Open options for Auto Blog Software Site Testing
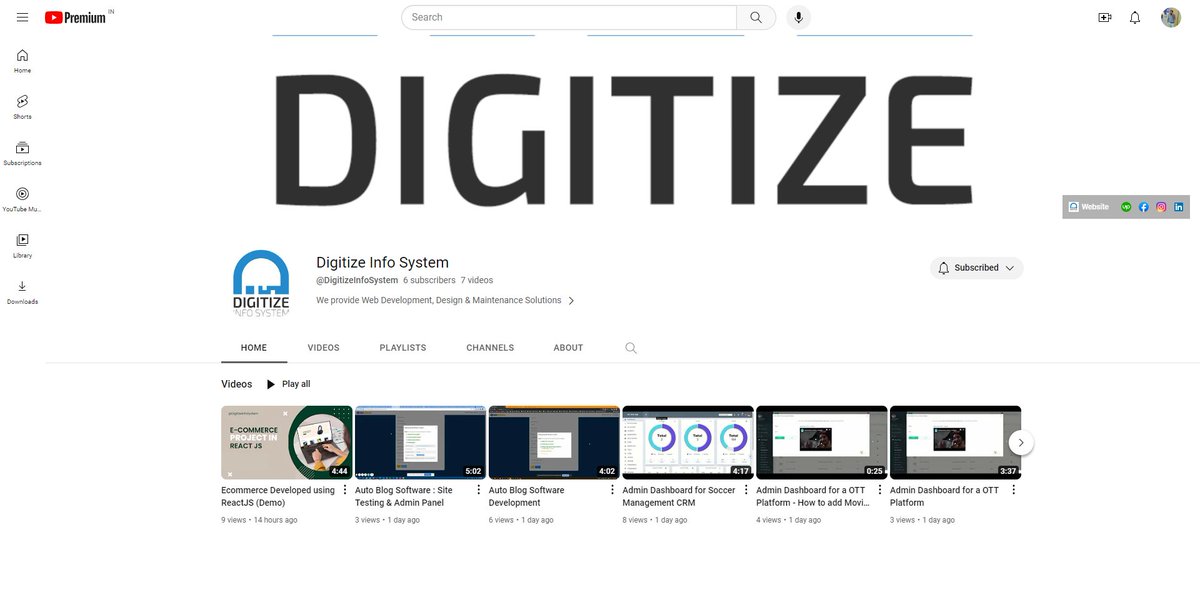This screenshot has height=602, width=1200. [x=479, y=490]
